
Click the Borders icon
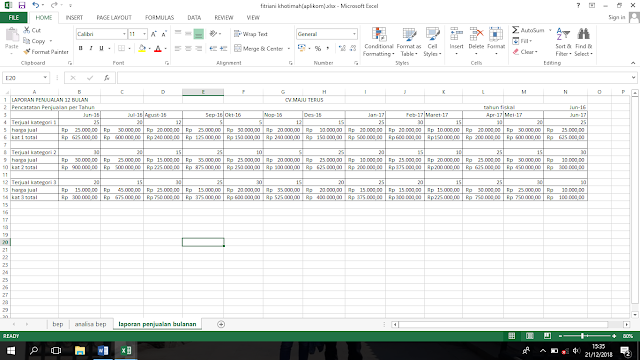coord(122,49)
